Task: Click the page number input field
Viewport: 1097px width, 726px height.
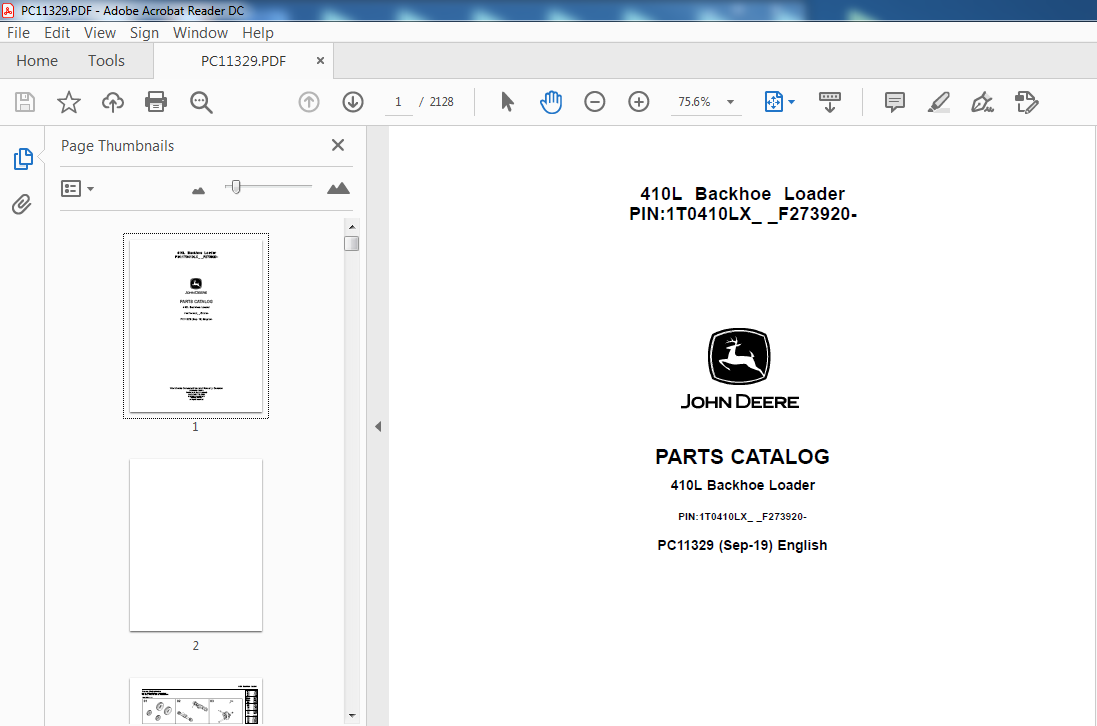Action: coord(398,102)
